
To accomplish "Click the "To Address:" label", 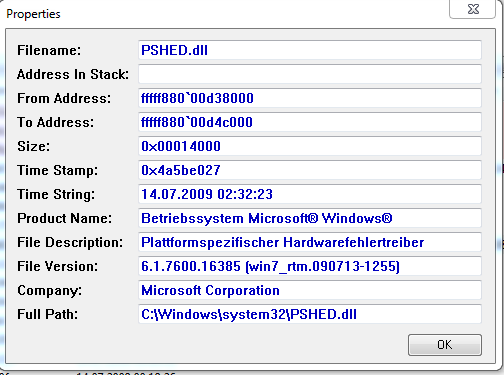I will tap(56, 122).
